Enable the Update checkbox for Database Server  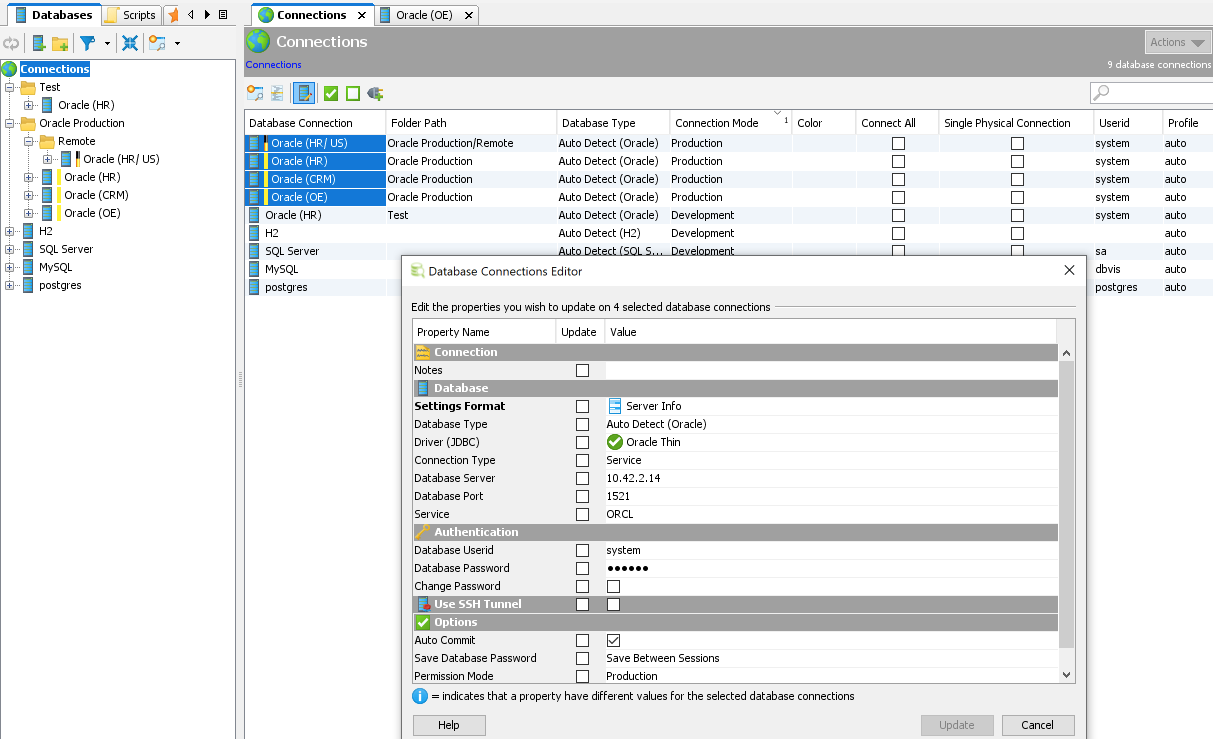click(x=582, y=478)
